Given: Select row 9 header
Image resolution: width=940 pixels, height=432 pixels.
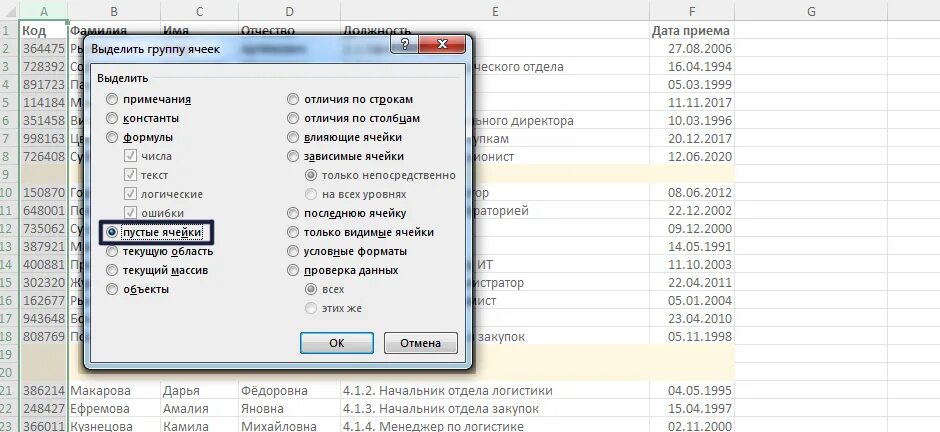Looking at the screenshot, I should pos(10,174).
